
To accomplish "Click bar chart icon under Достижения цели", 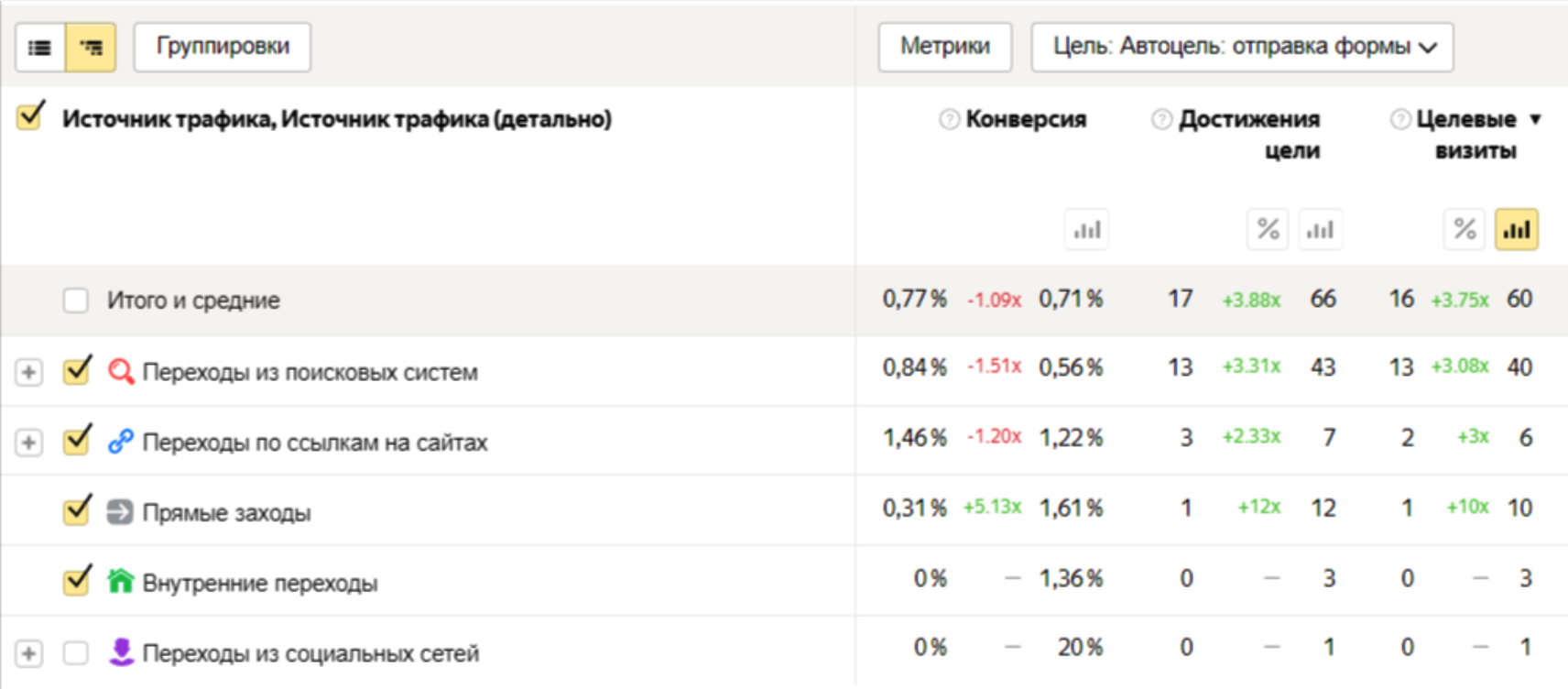I will click(x=1320, y=230).
